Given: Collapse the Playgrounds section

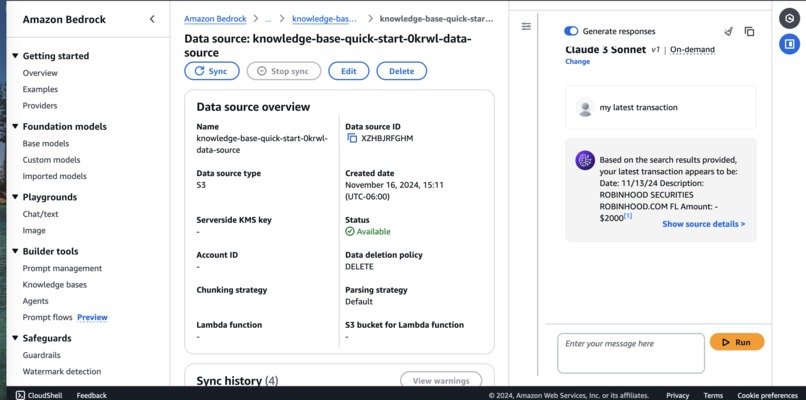Looking at the screenshot, I should tap(15, 197).
